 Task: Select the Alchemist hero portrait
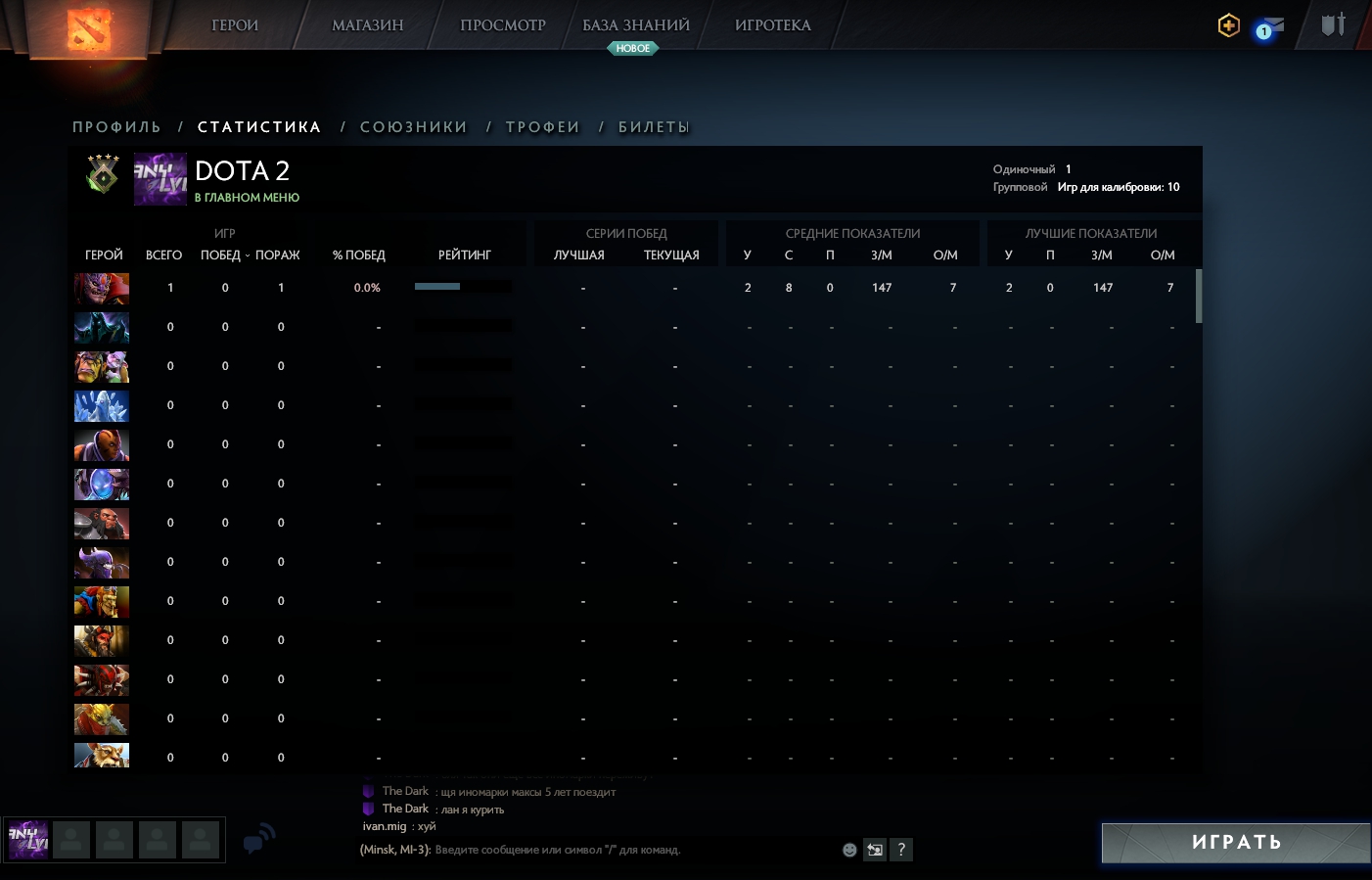click(x=102, y=367)
